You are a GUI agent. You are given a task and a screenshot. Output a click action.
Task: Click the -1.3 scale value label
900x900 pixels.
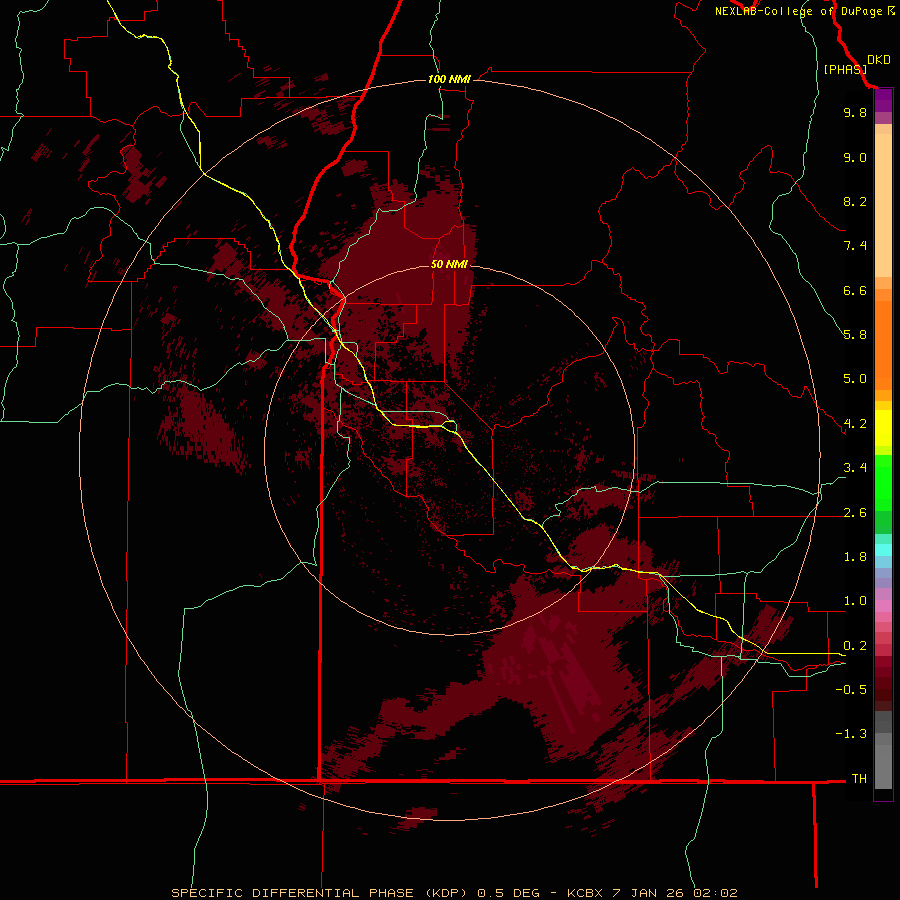(x=851, y=734)
